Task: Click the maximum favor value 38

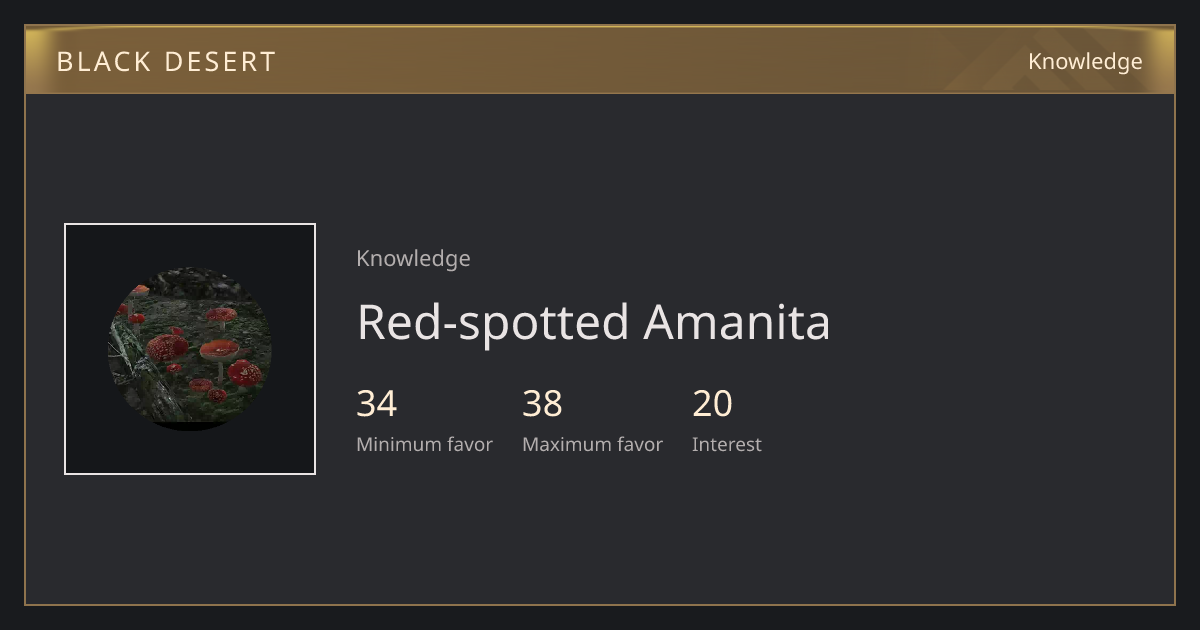Action: (542, 404)
